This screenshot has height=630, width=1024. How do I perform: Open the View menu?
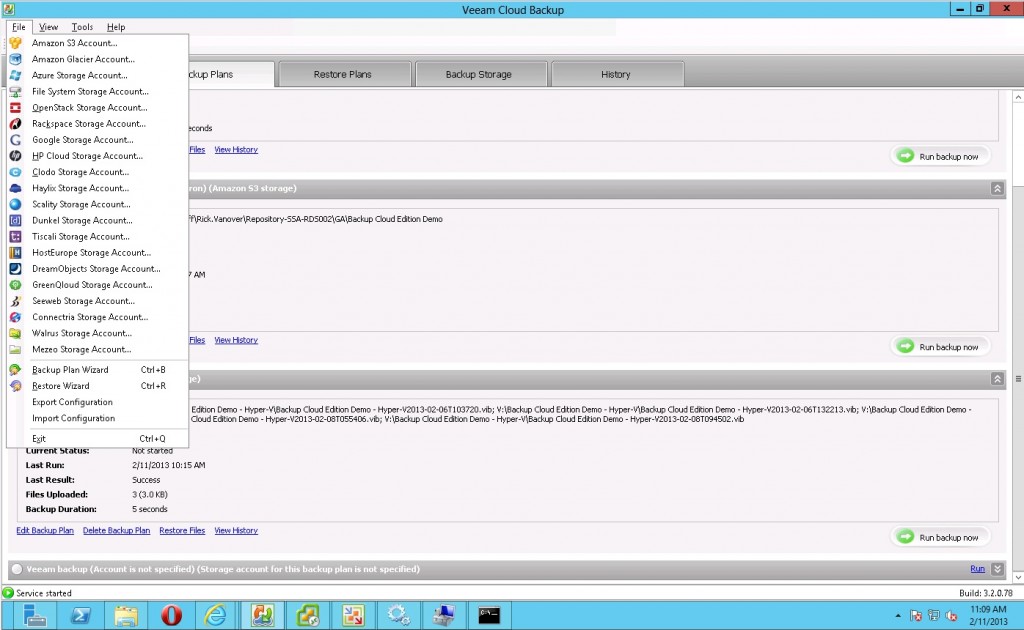click(48, 27)
